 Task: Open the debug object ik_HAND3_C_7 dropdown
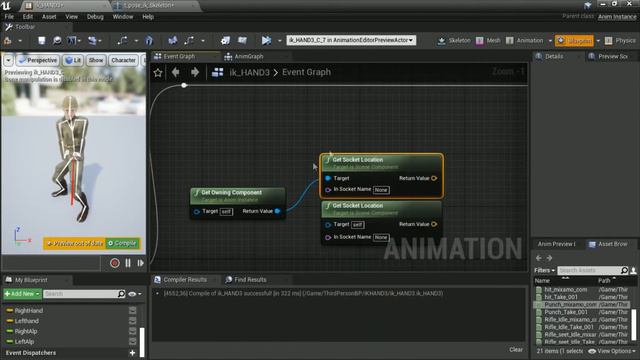tap(351, 40)
